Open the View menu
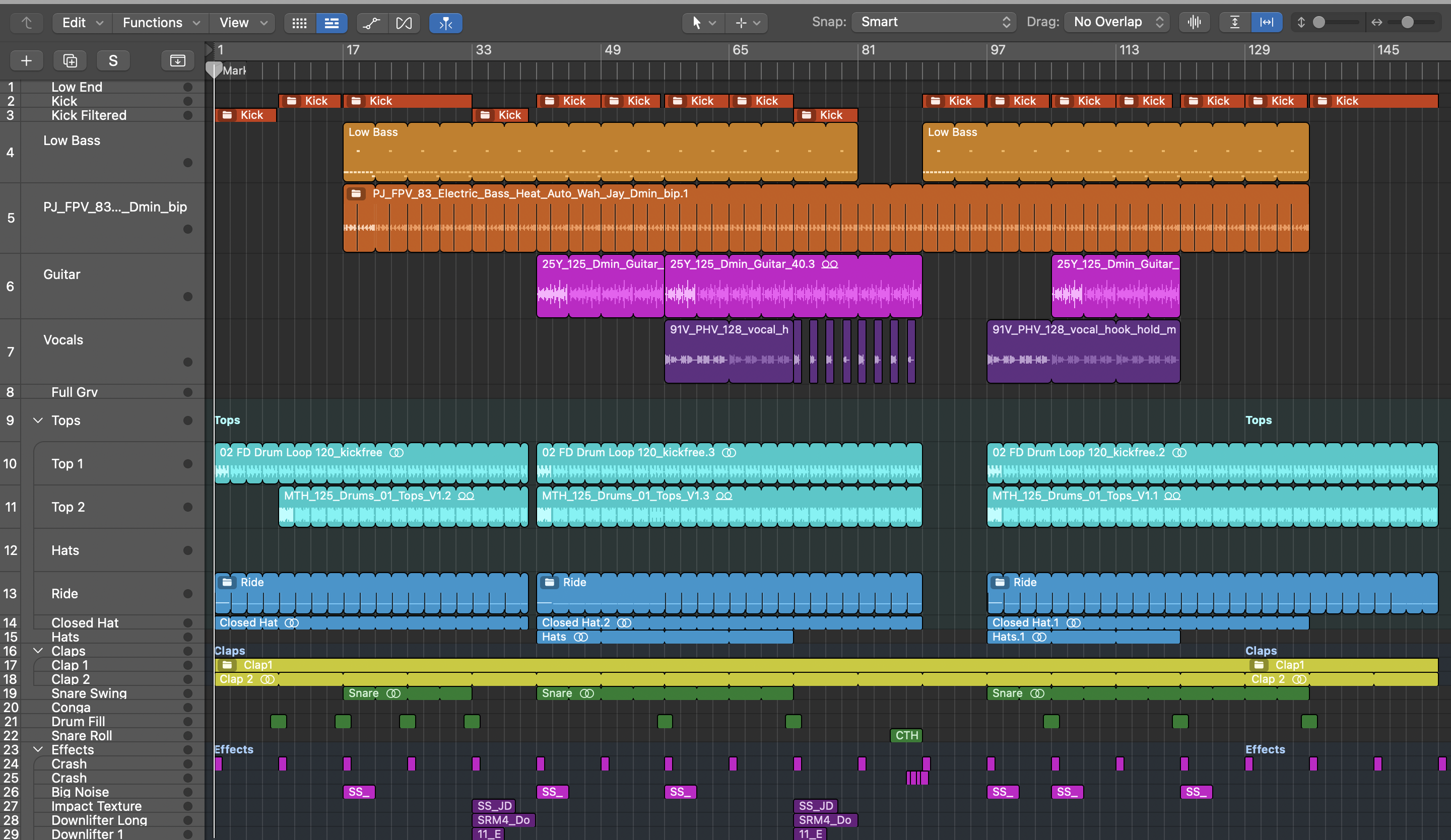The width and height of the screenshot is (1451, 840). pos(242,23)
